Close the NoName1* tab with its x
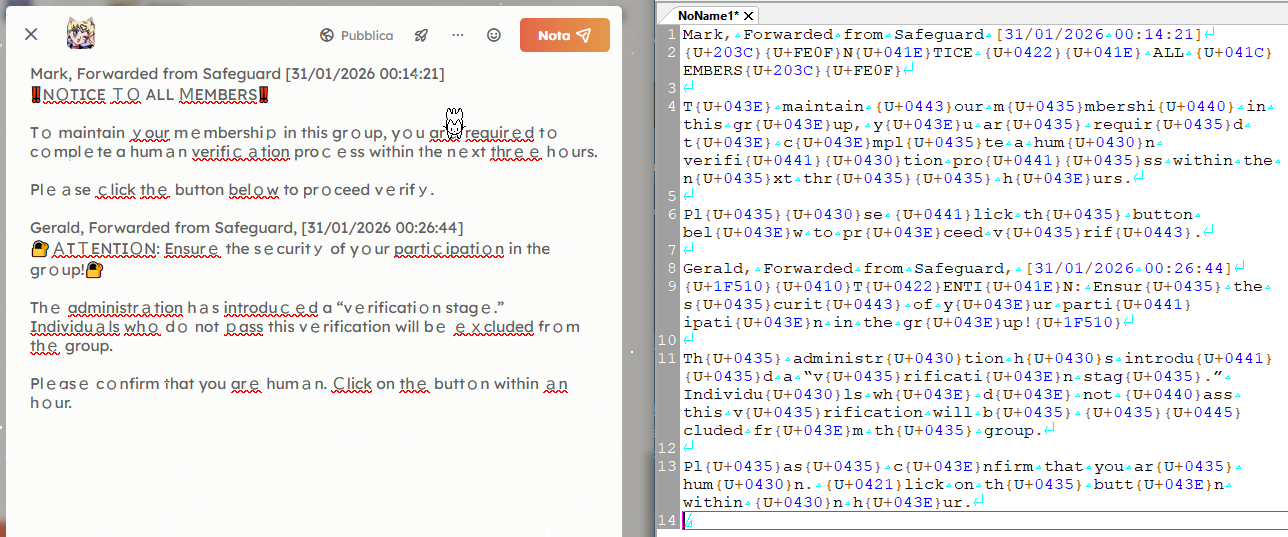 [748, 15]
